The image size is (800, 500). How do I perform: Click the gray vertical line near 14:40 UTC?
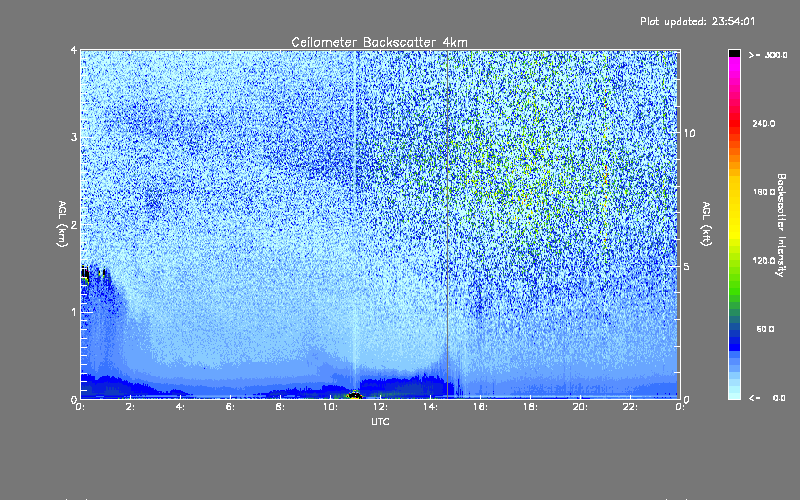447,224
